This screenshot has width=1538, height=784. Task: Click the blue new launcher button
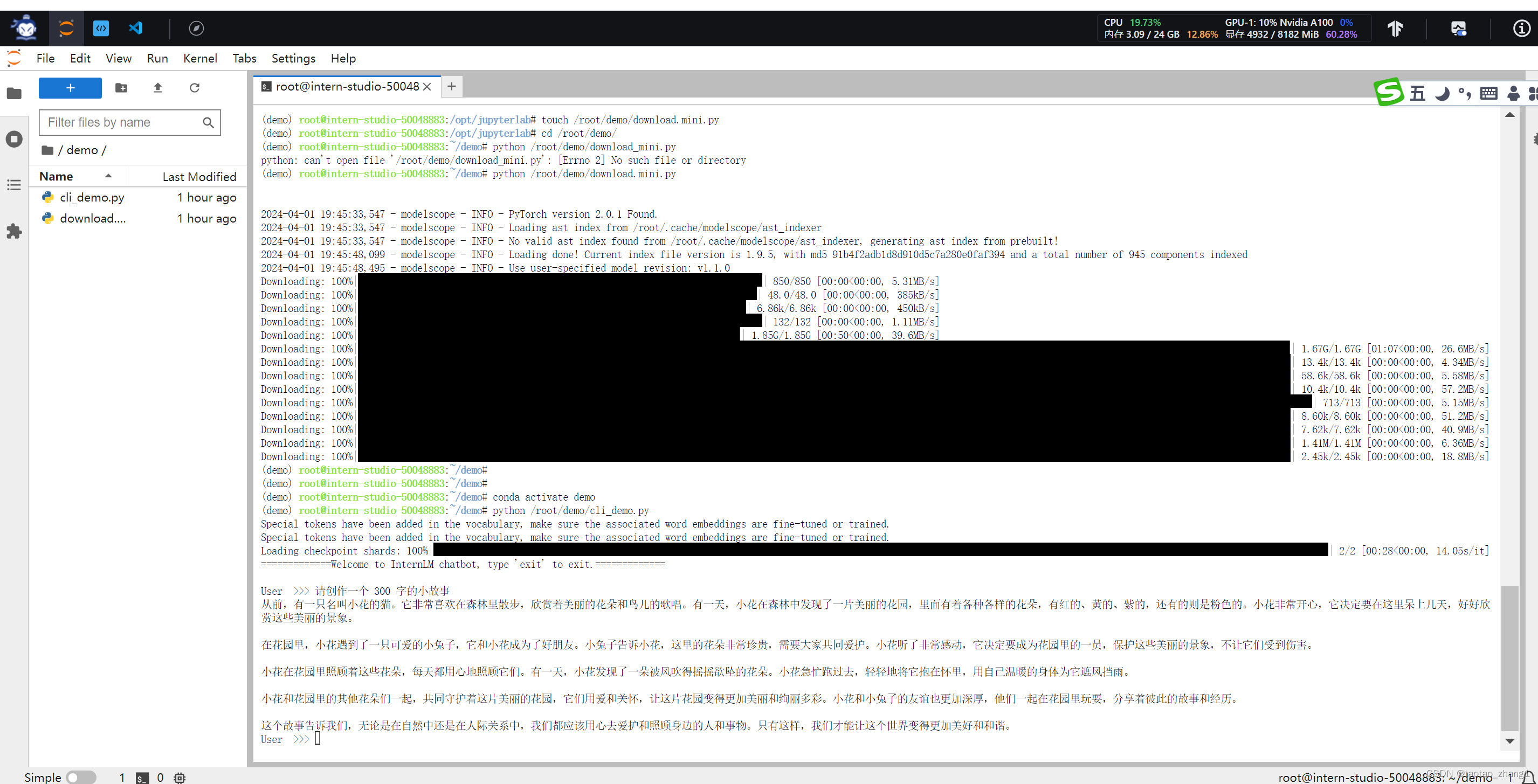coord(70,88)
